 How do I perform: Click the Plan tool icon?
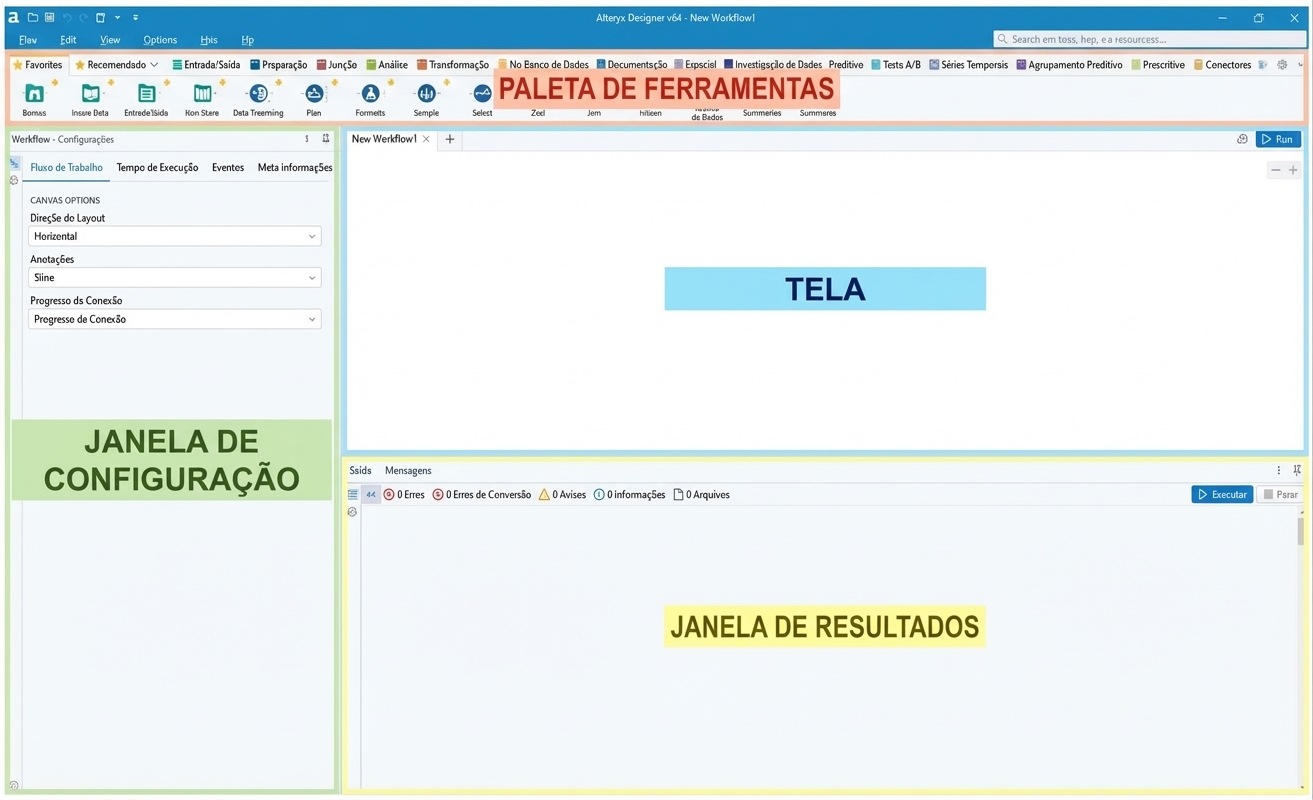tap(314, 93)
